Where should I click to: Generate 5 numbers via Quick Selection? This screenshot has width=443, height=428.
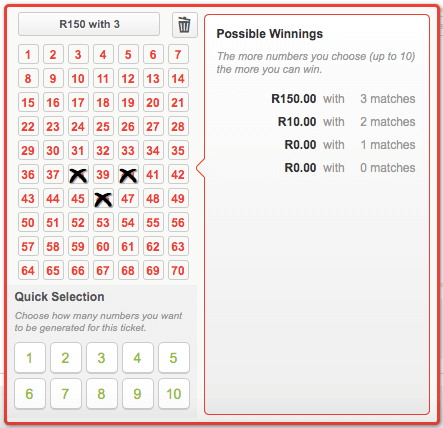coord(174,358)
